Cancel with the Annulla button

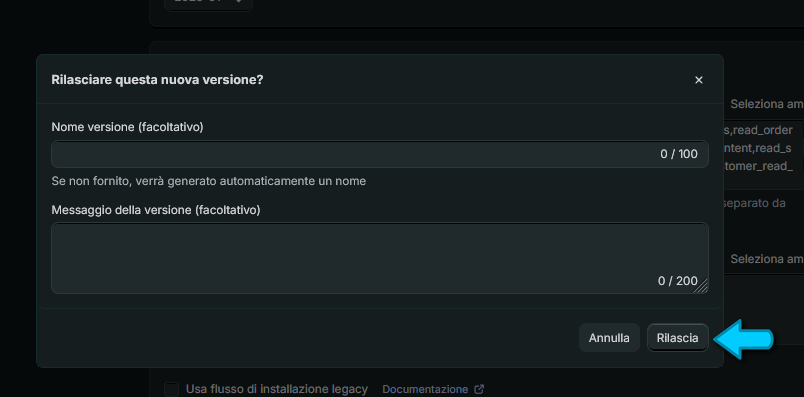coord(609,338)
